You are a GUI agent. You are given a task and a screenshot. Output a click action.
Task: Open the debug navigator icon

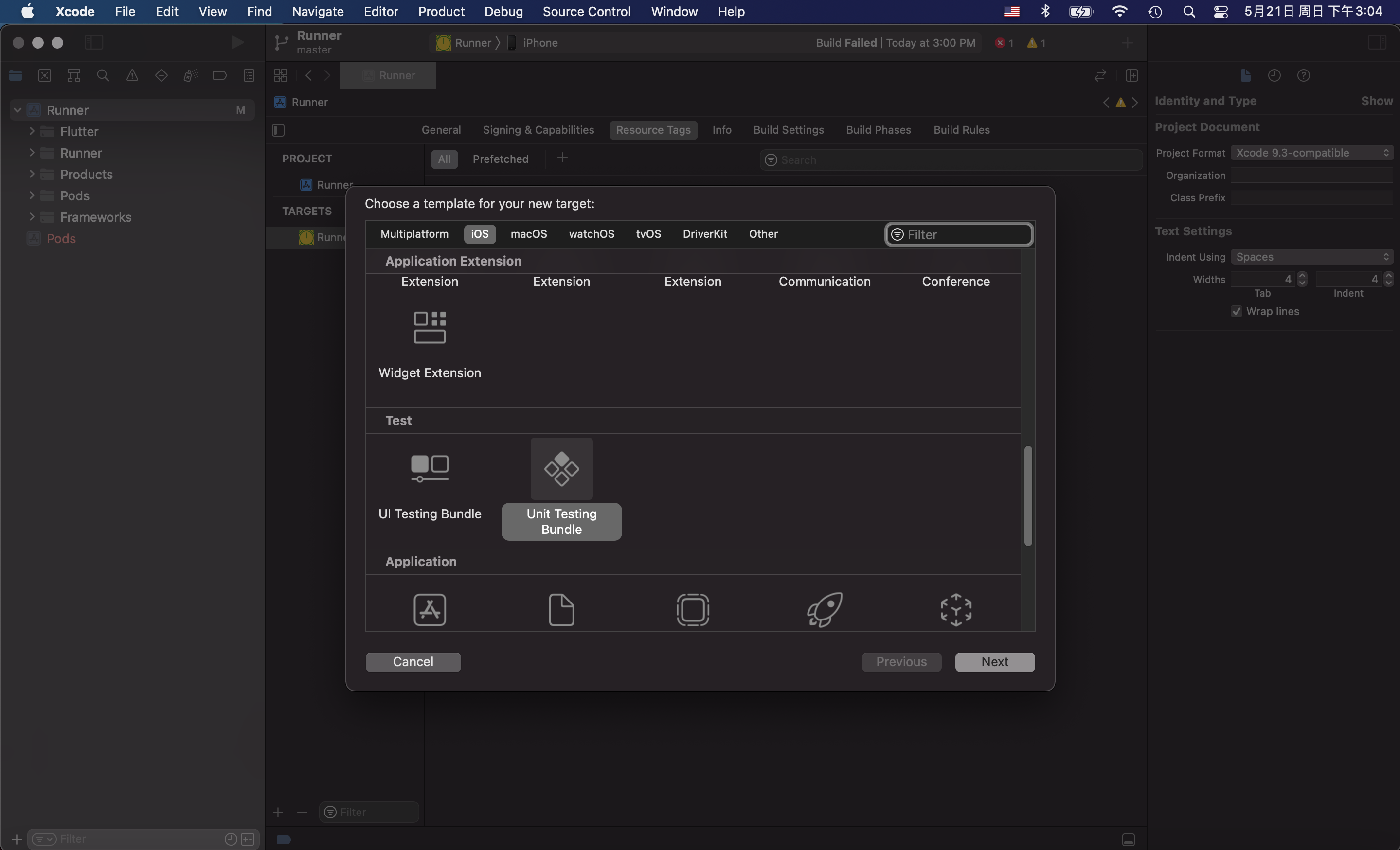[190, 75]
